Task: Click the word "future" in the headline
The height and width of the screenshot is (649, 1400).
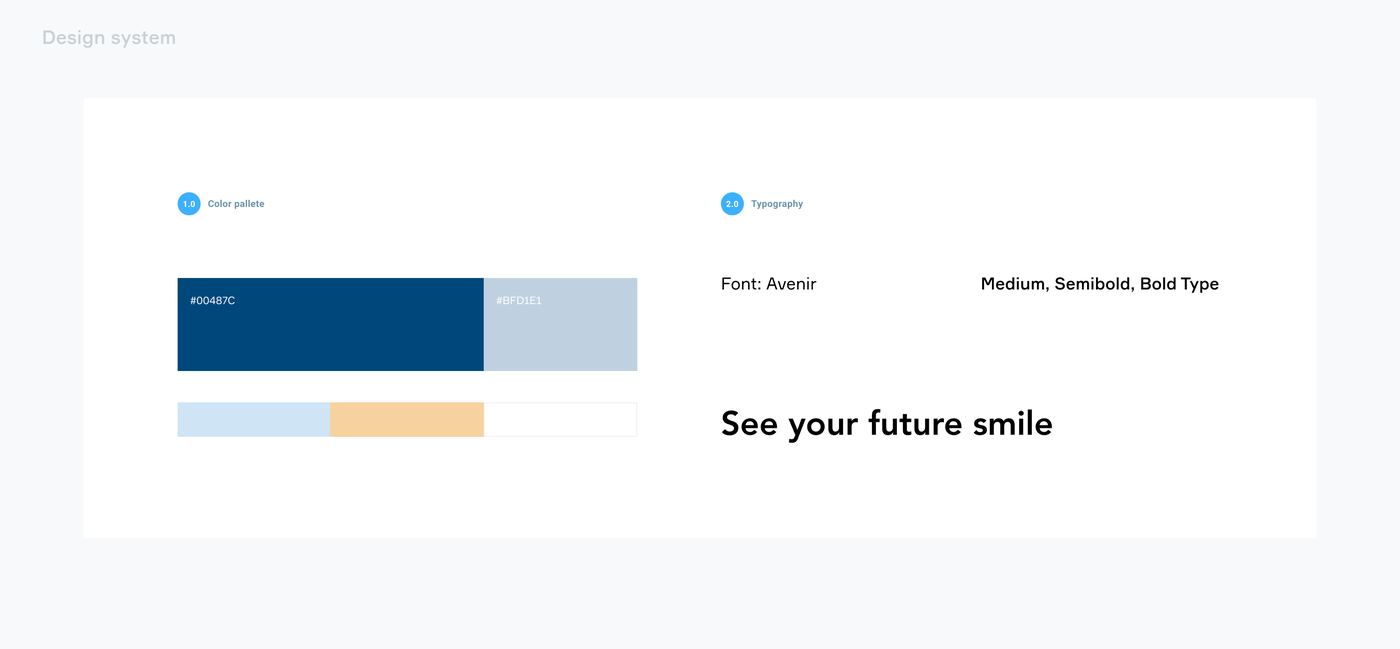Action: tap(906, 423)
